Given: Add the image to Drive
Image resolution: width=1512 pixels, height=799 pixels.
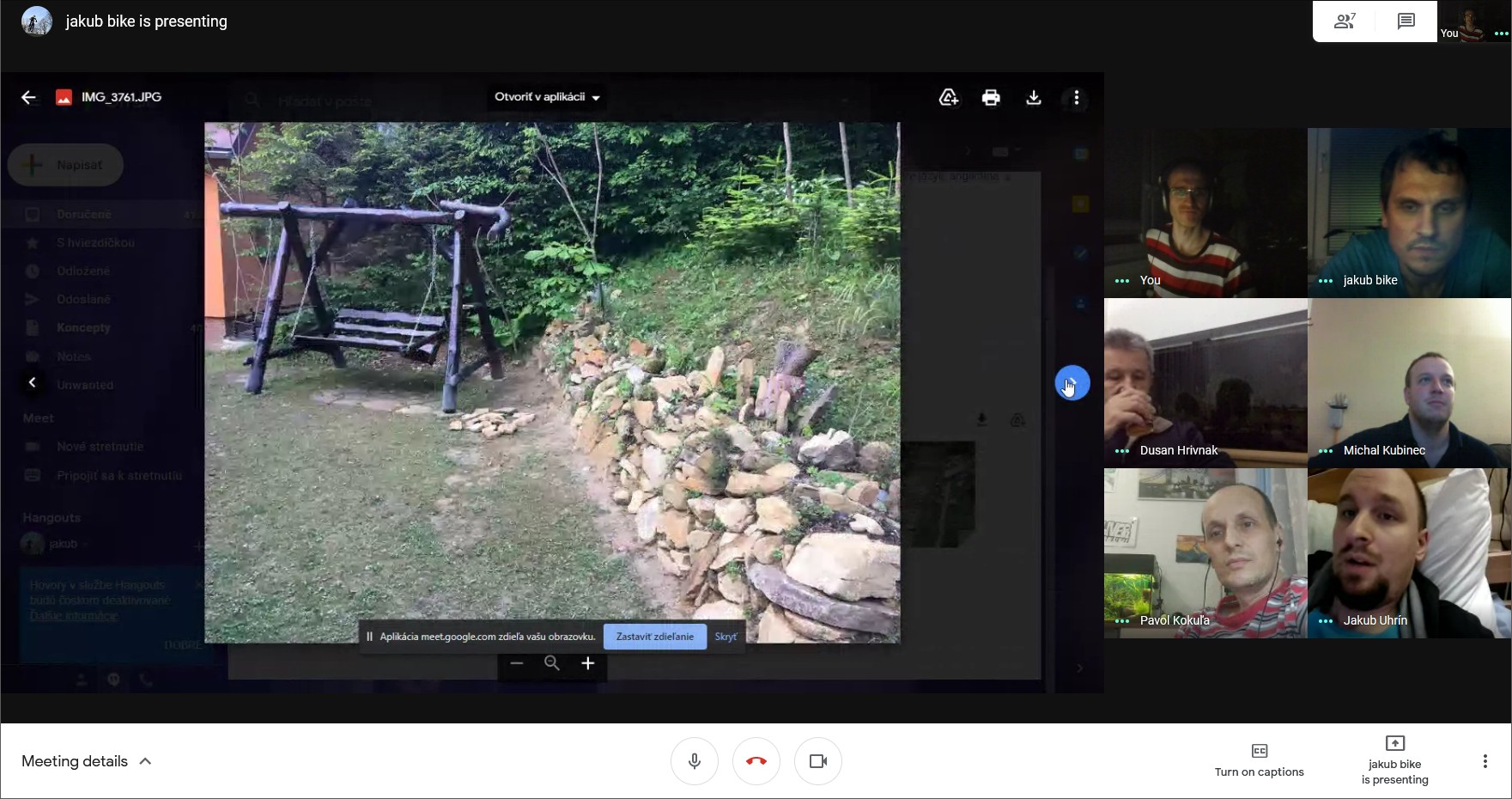Looking at the screenshot, I should pyautogui.click(x=948, y=98).
